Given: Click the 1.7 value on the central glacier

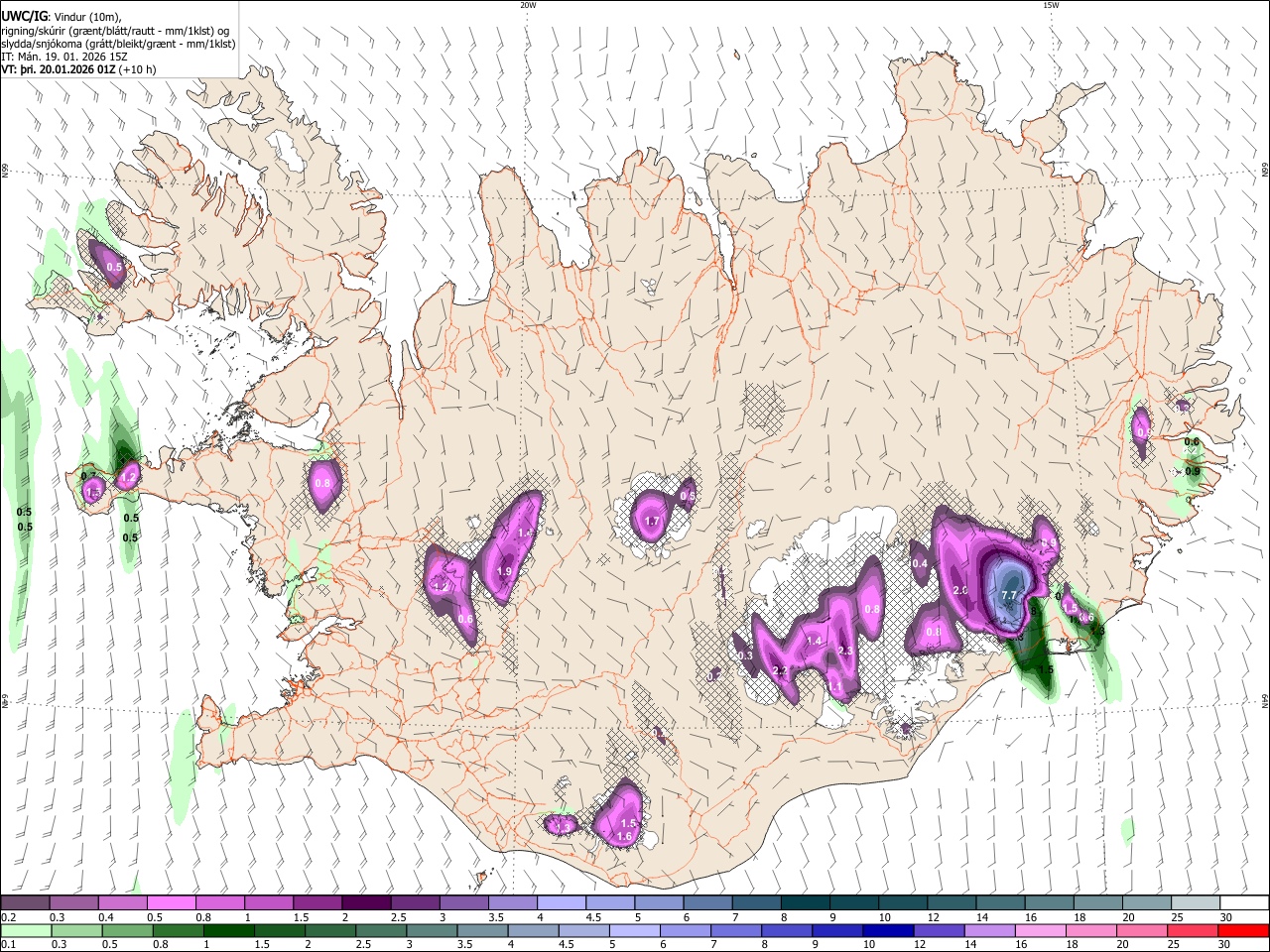Looking at the screenshot, I should click(x=652, y=522).
